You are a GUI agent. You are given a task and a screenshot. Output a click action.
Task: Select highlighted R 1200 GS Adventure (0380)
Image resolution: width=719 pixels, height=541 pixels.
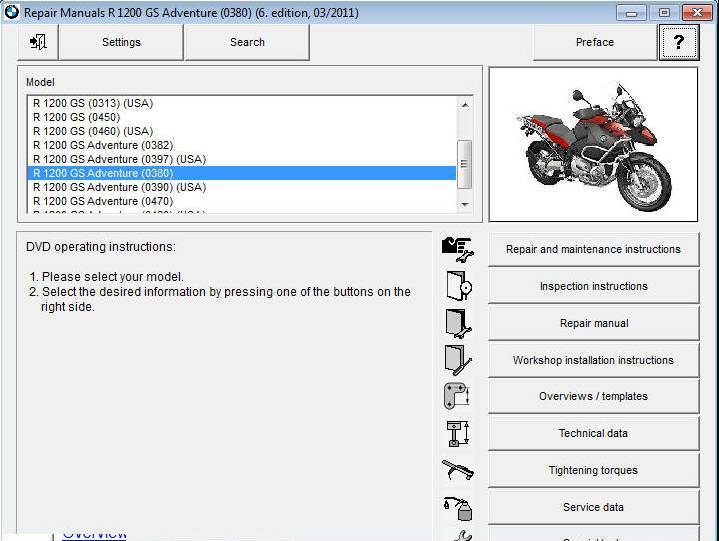click(x=242, y=173)
